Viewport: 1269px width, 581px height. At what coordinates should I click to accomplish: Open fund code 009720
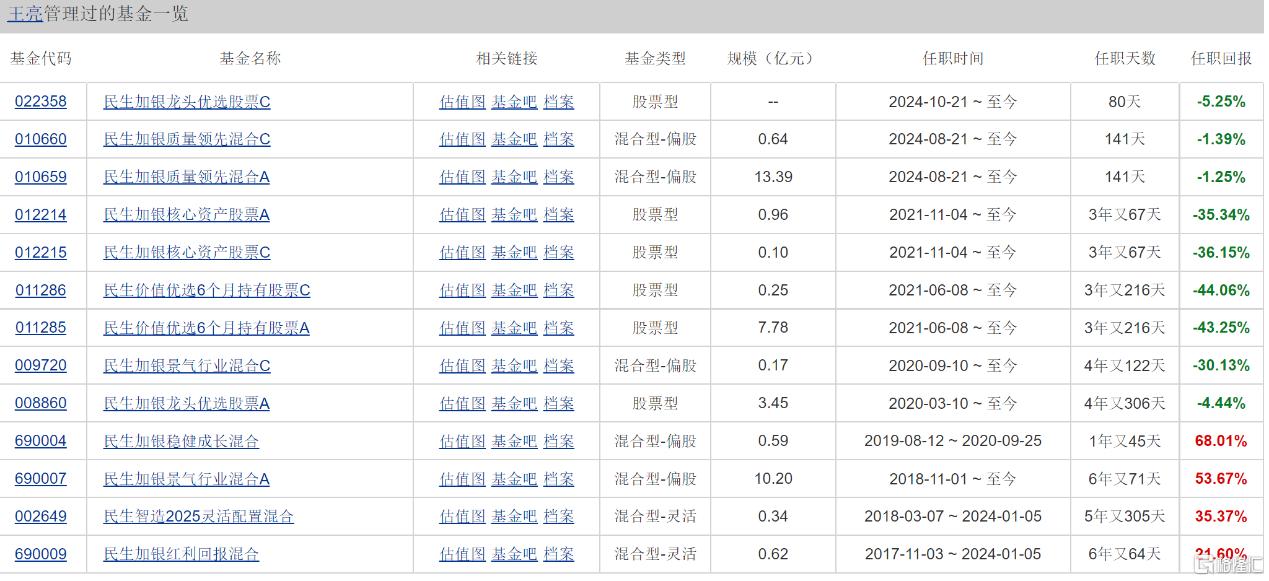41,366
